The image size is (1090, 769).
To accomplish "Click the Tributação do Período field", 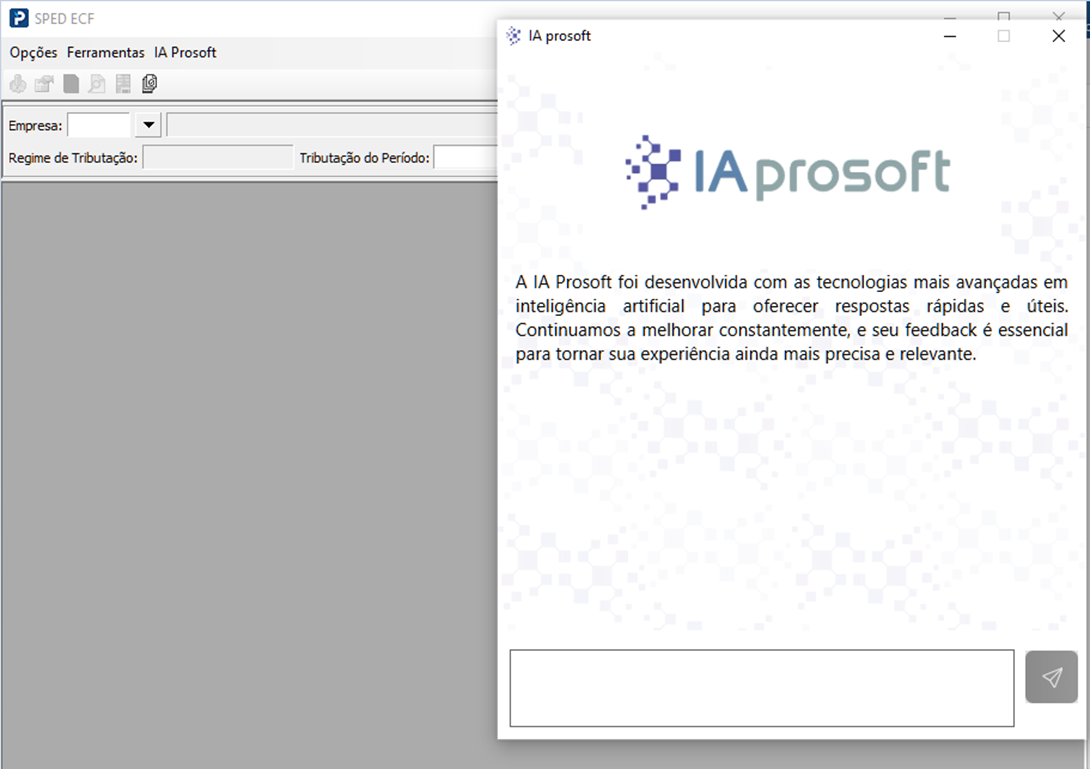I will [466, 158].
